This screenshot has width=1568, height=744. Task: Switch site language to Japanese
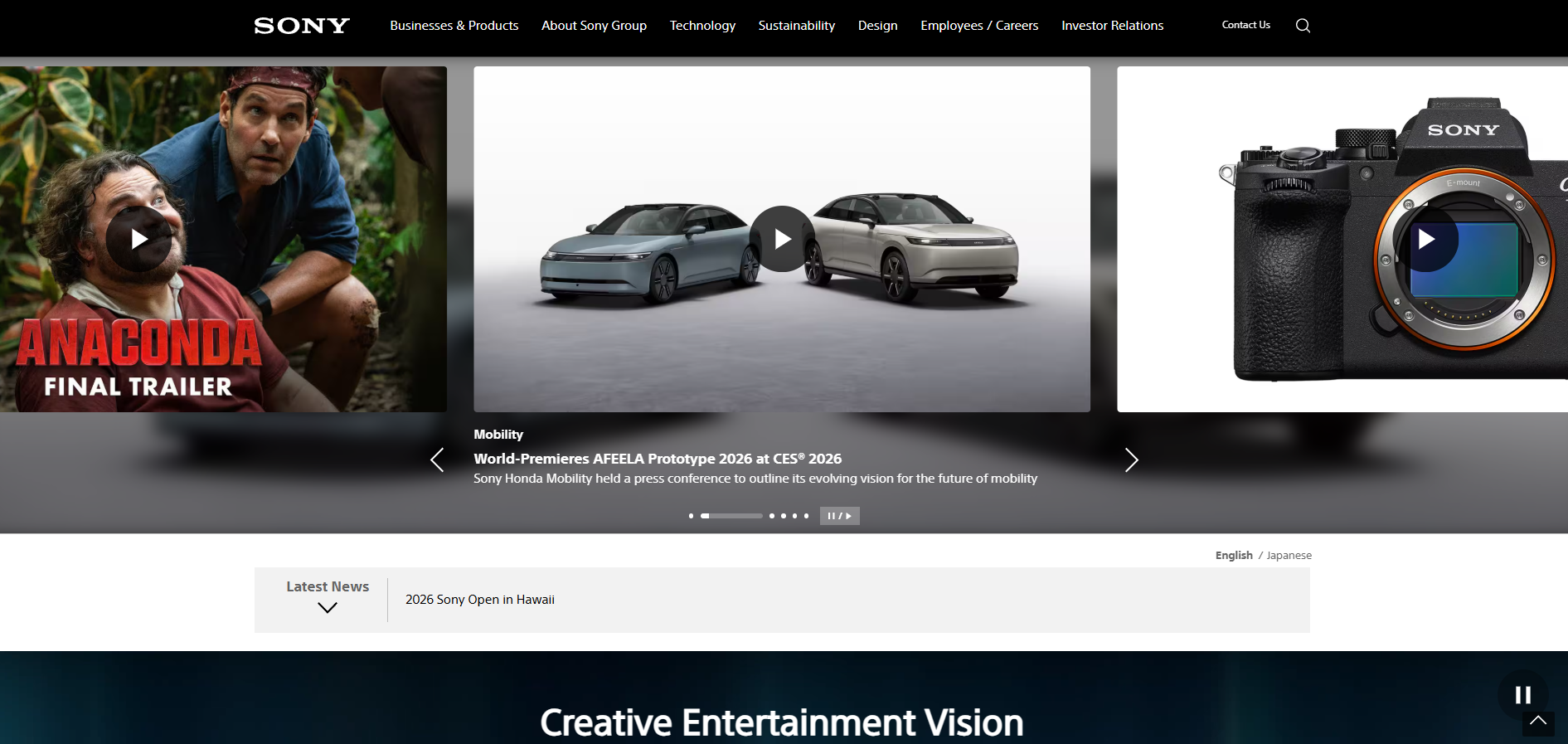point(1289,556)
